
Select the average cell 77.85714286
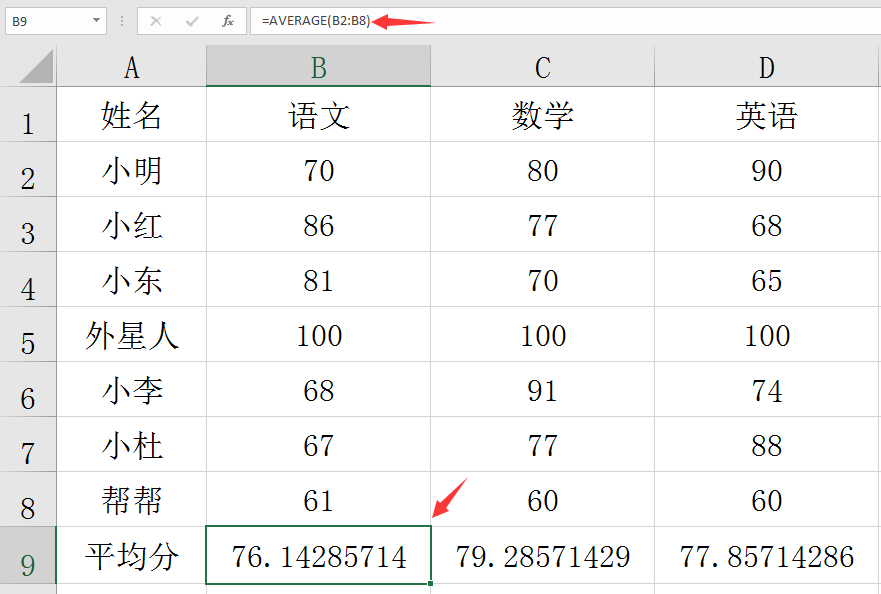pos(767,555)
